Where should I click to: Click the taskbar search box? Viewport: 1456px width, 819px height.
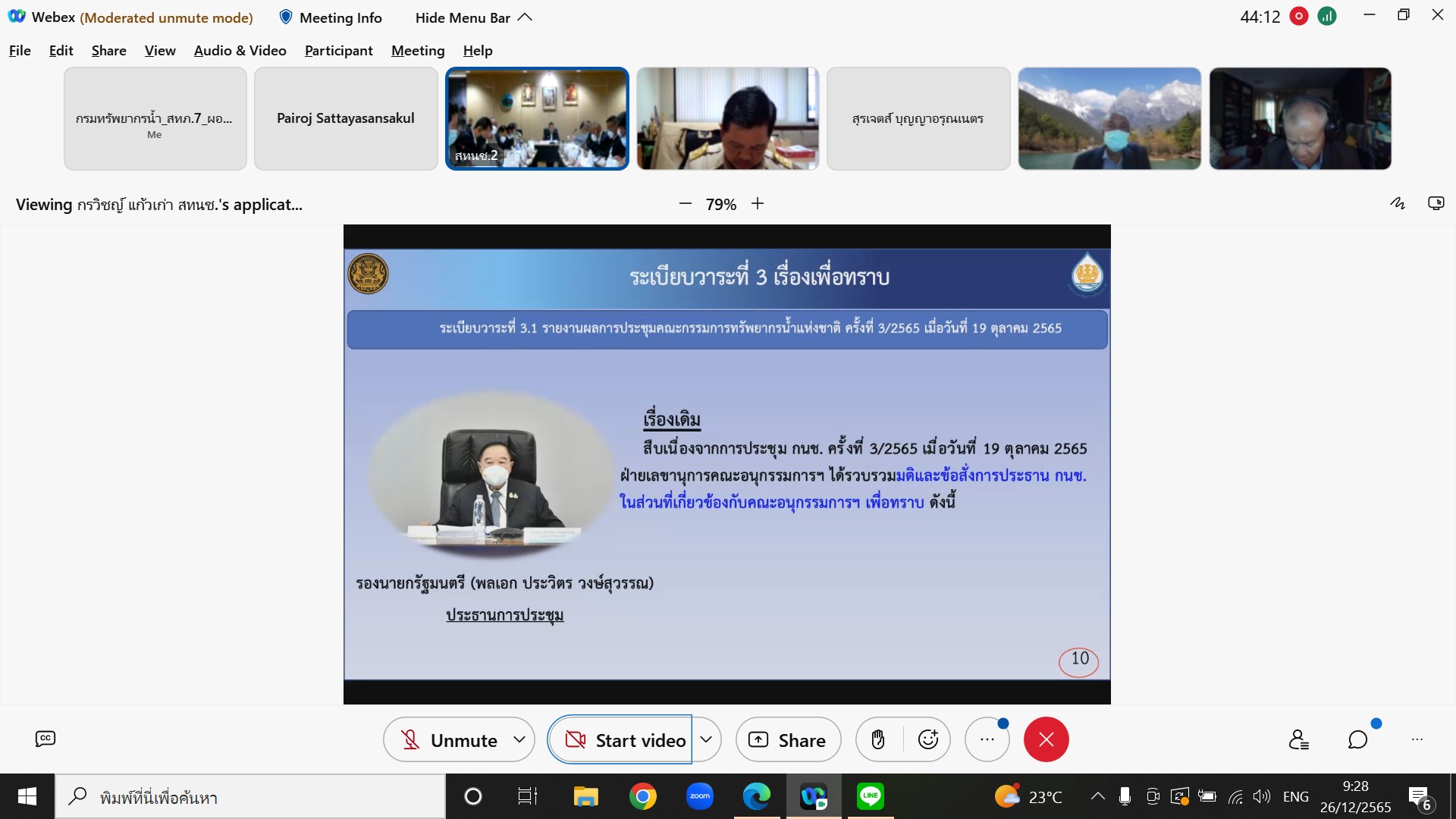250,797
